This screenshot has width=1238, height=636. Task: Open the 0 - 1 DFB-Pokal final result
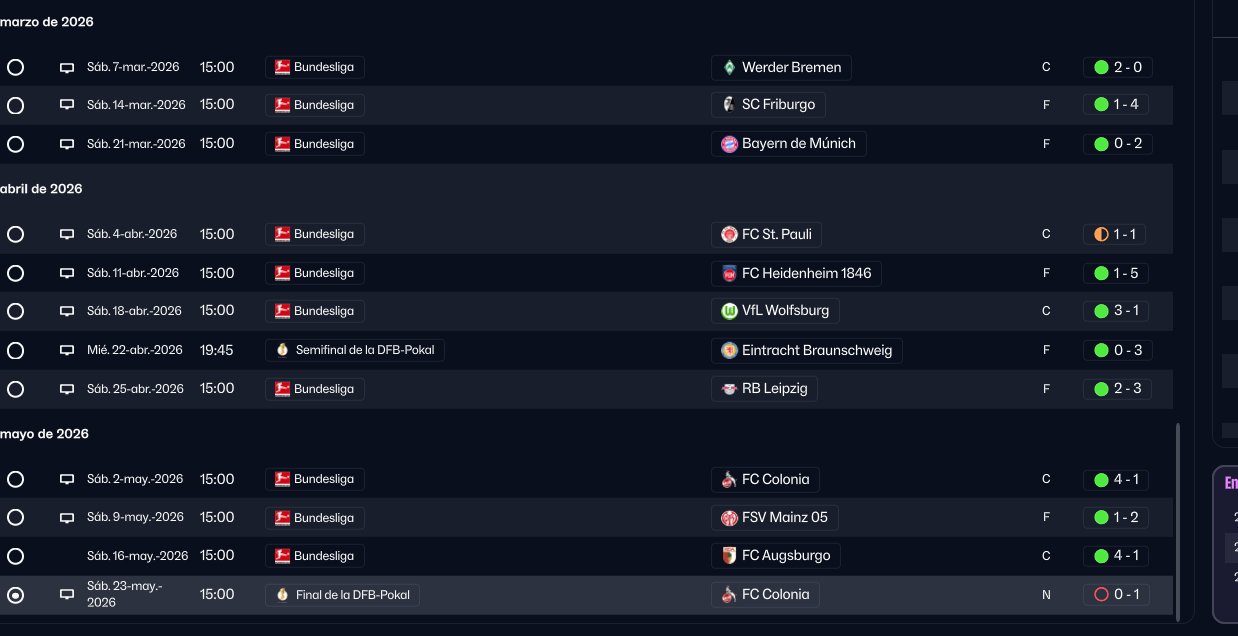(1117, 595)
